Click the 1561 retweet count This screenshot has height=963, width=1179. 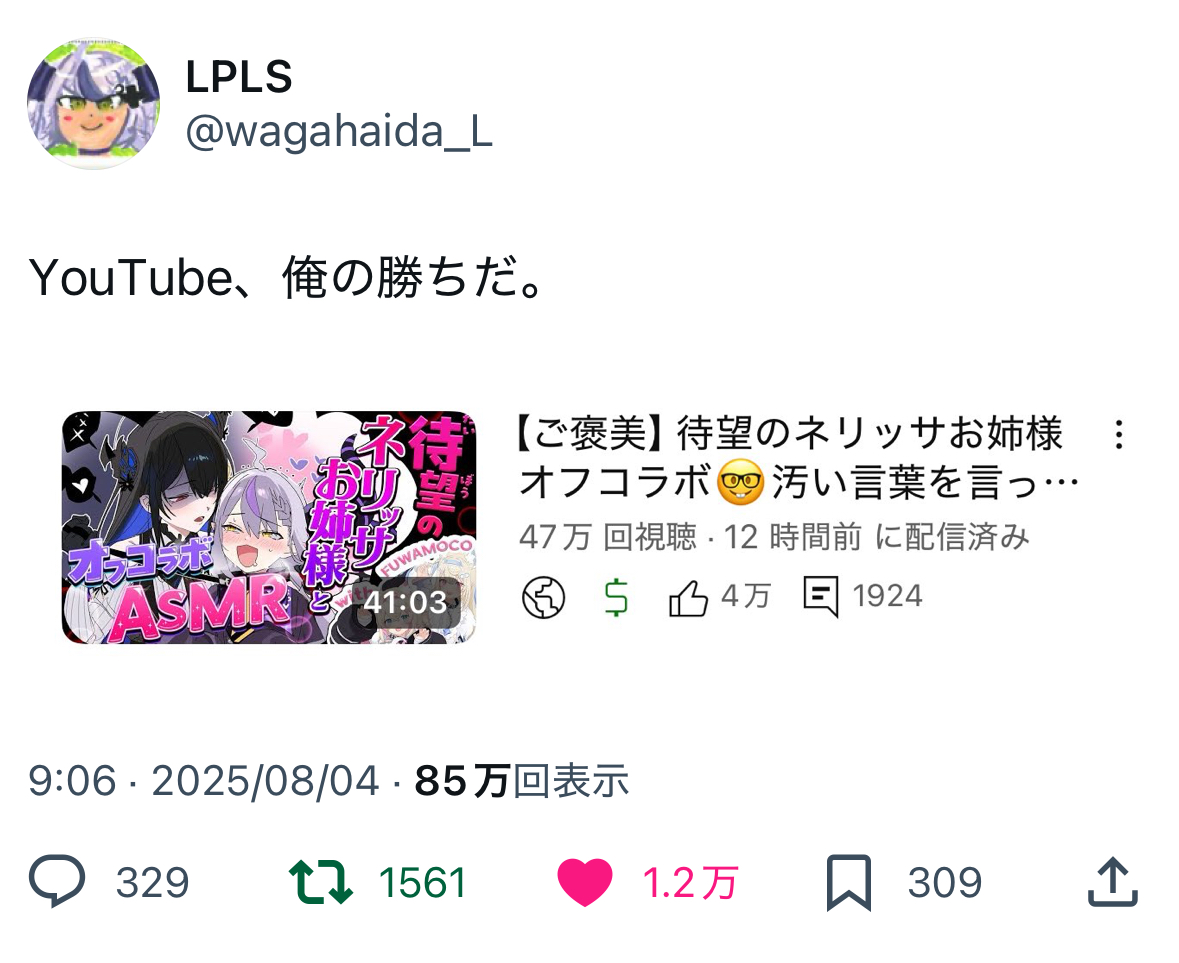pos(423,883)
